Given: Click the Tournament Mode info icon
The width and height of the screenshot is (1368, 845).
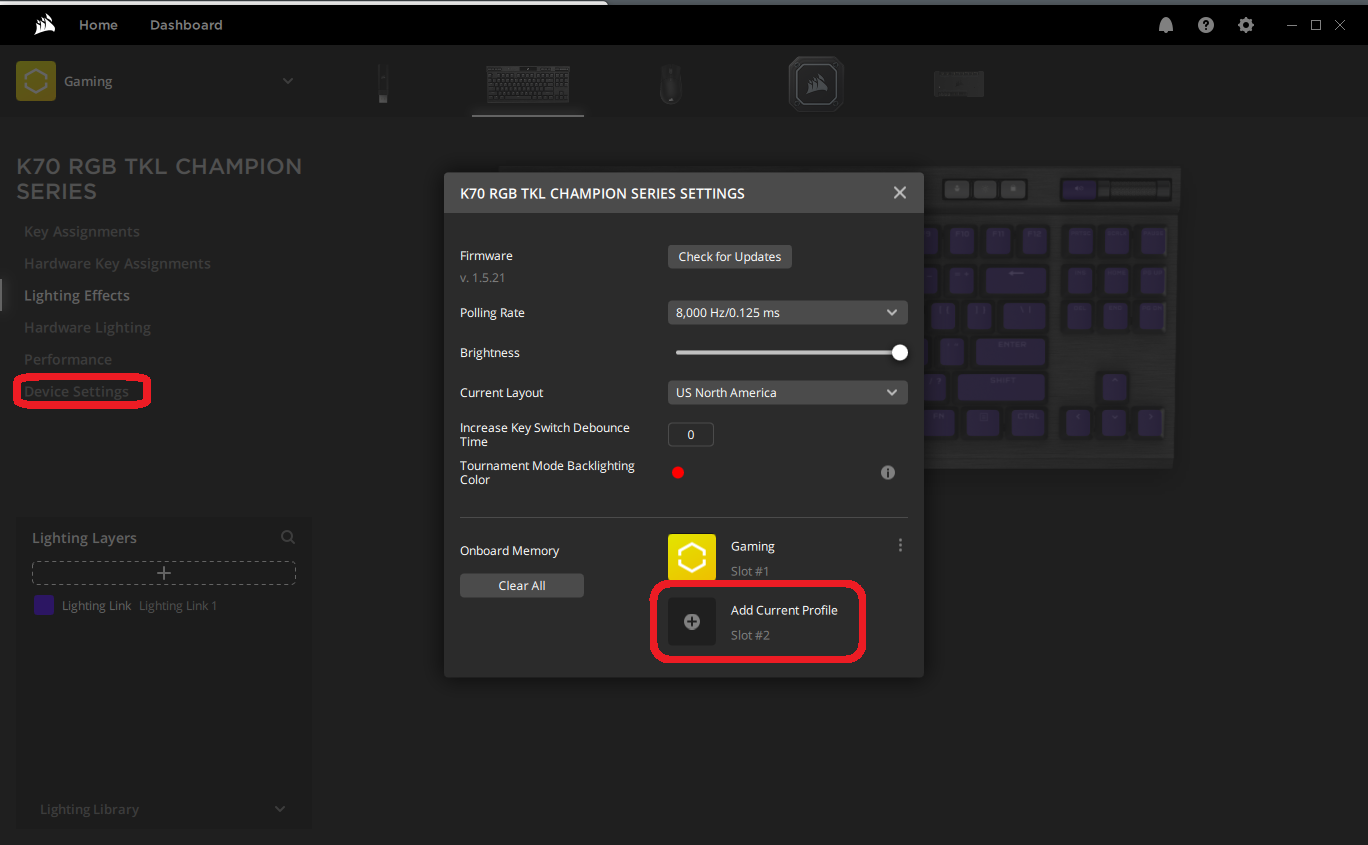Looking at the screenshot, I should coord(888,473).
